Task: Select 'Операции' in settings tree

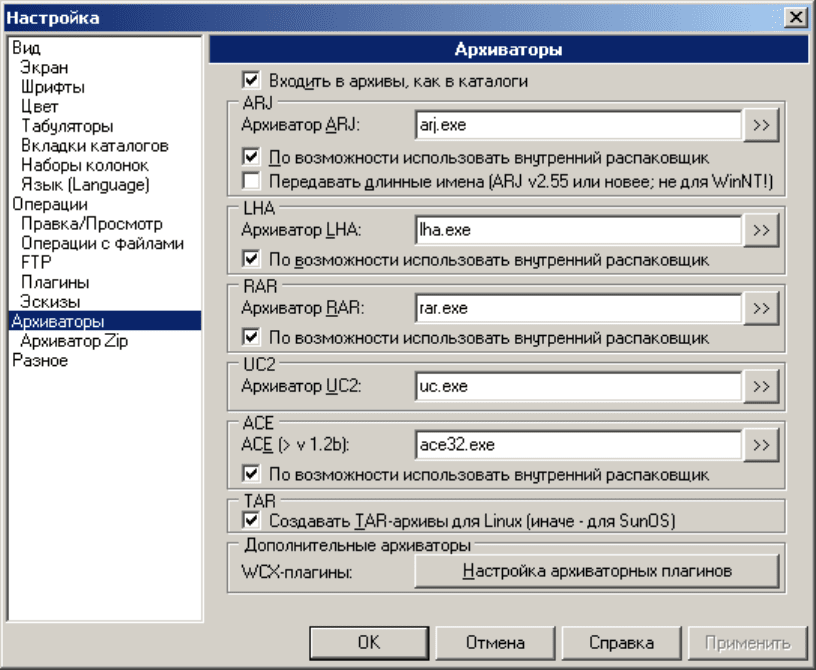Action: [x=50, y=204]
